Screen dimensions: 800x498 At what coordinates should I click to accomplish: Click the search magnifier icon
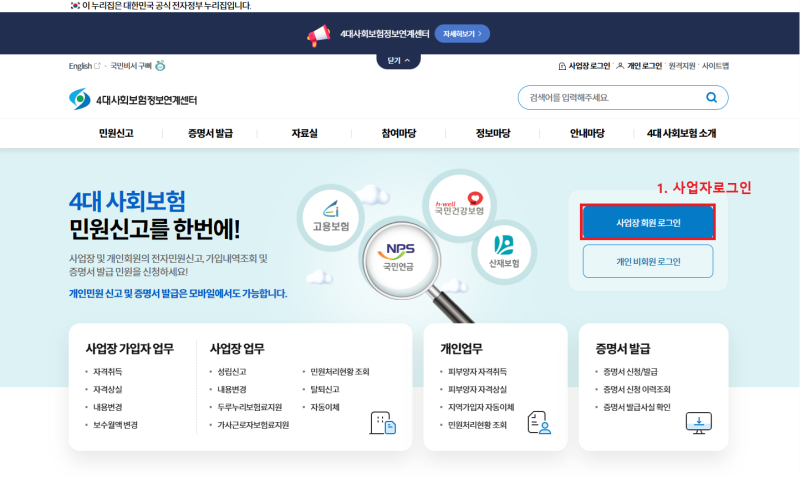711,97
